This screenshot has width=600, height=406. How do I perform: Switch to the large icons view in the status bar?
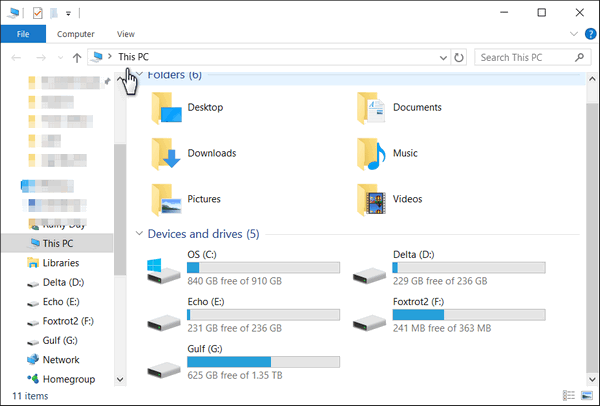pyautogui.click(x=587, y=395)
